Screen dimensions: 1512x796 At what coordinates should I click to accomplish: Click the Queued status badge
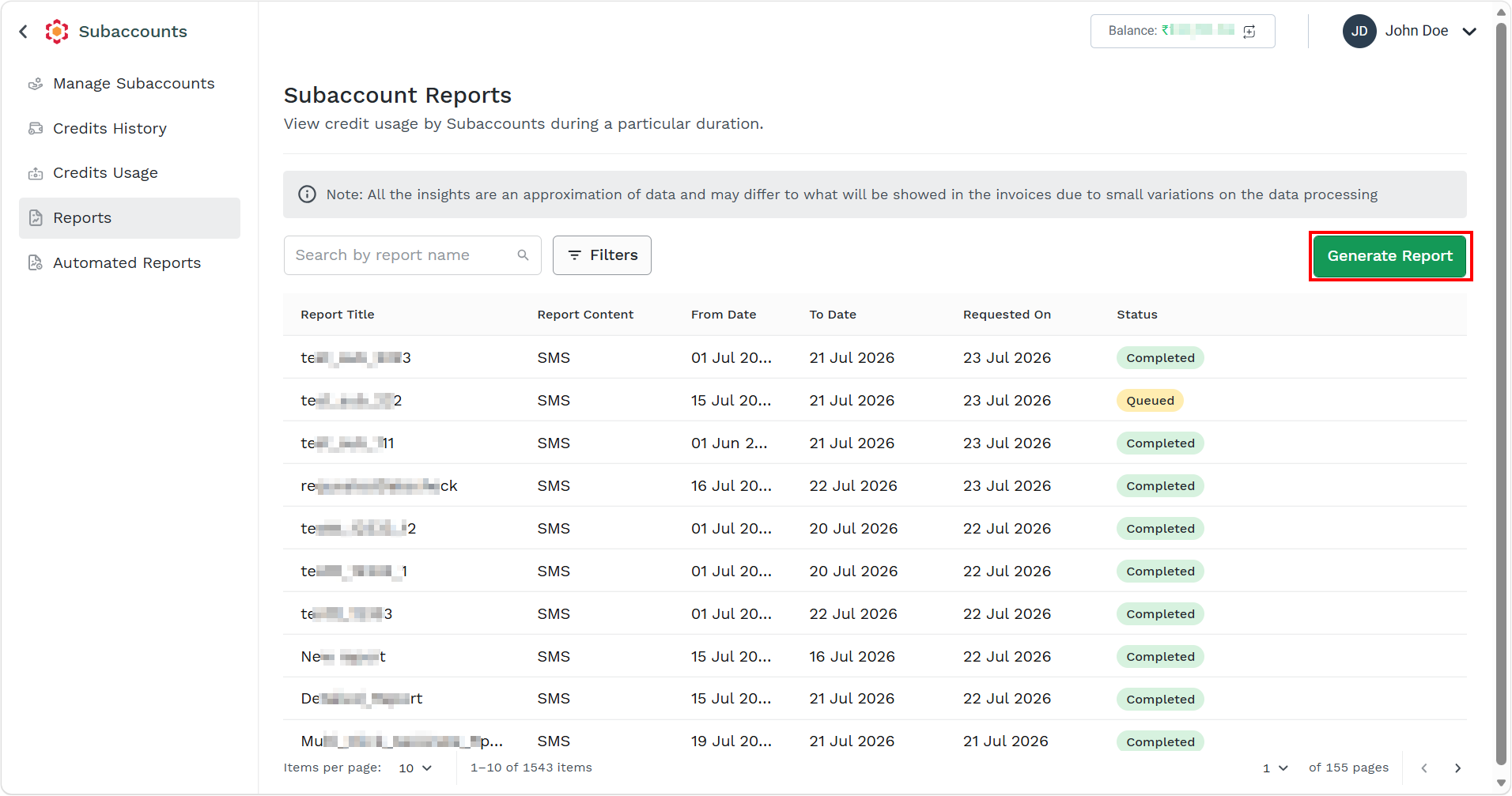tap(1150, 401)
